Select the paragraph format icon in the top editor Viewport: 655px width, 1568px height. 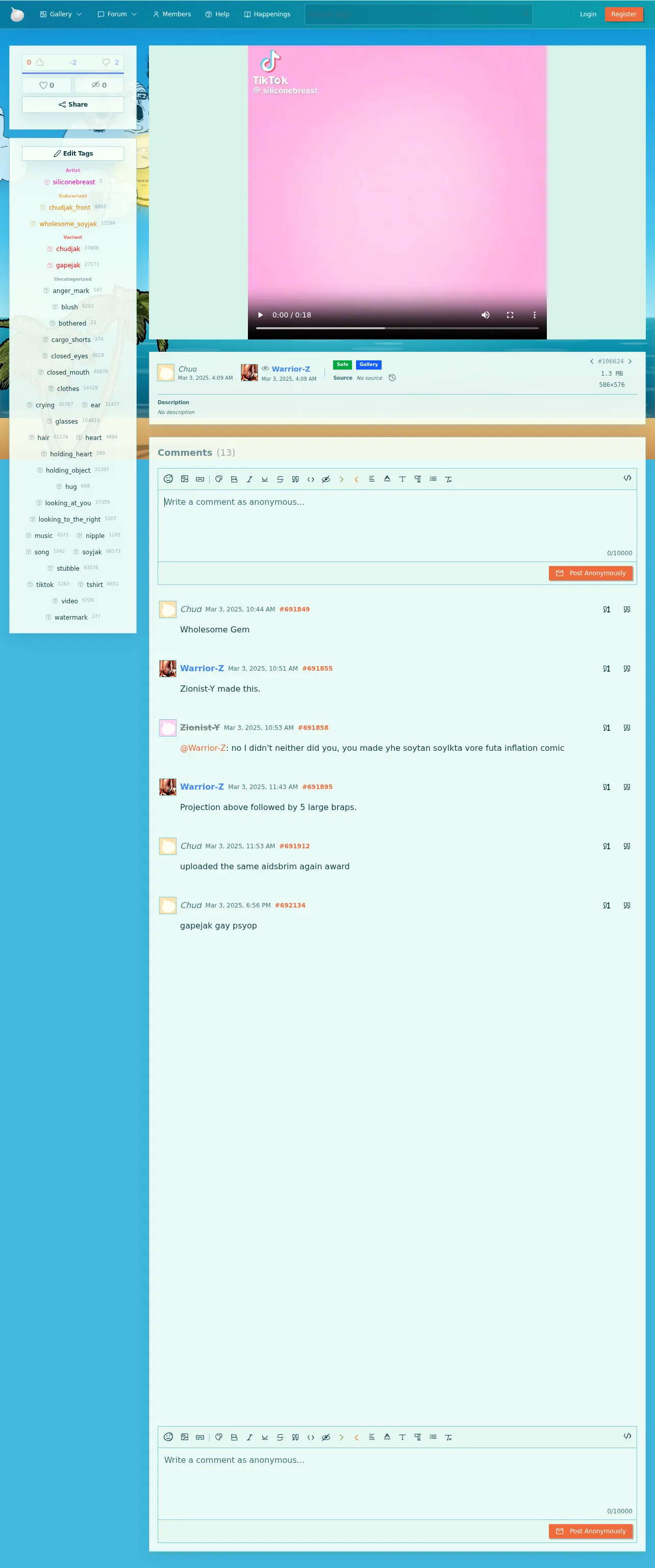418,479
